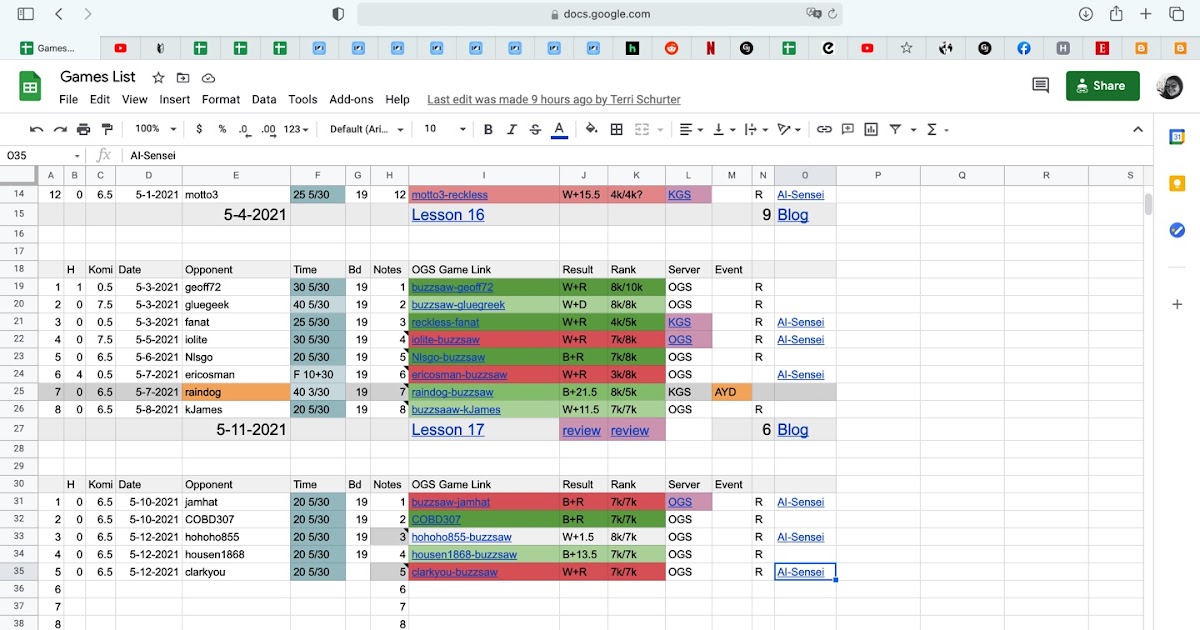Screen dimensions: 1200x630
Task: Open the Functions (Σ) menu
Action: point(932,129)
